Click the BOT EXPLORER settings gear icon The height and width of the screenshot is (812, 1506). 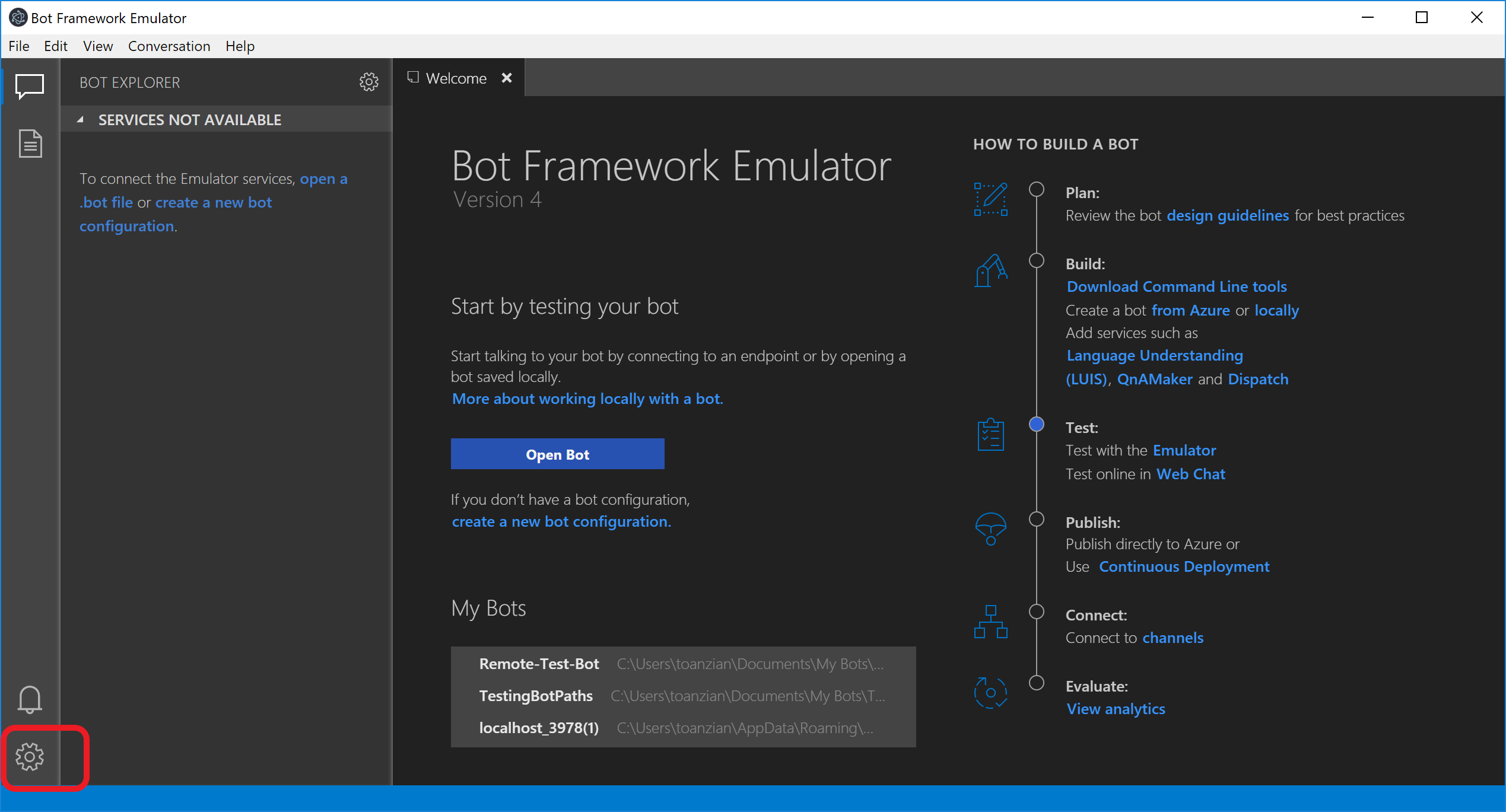[x=368, y=82]
